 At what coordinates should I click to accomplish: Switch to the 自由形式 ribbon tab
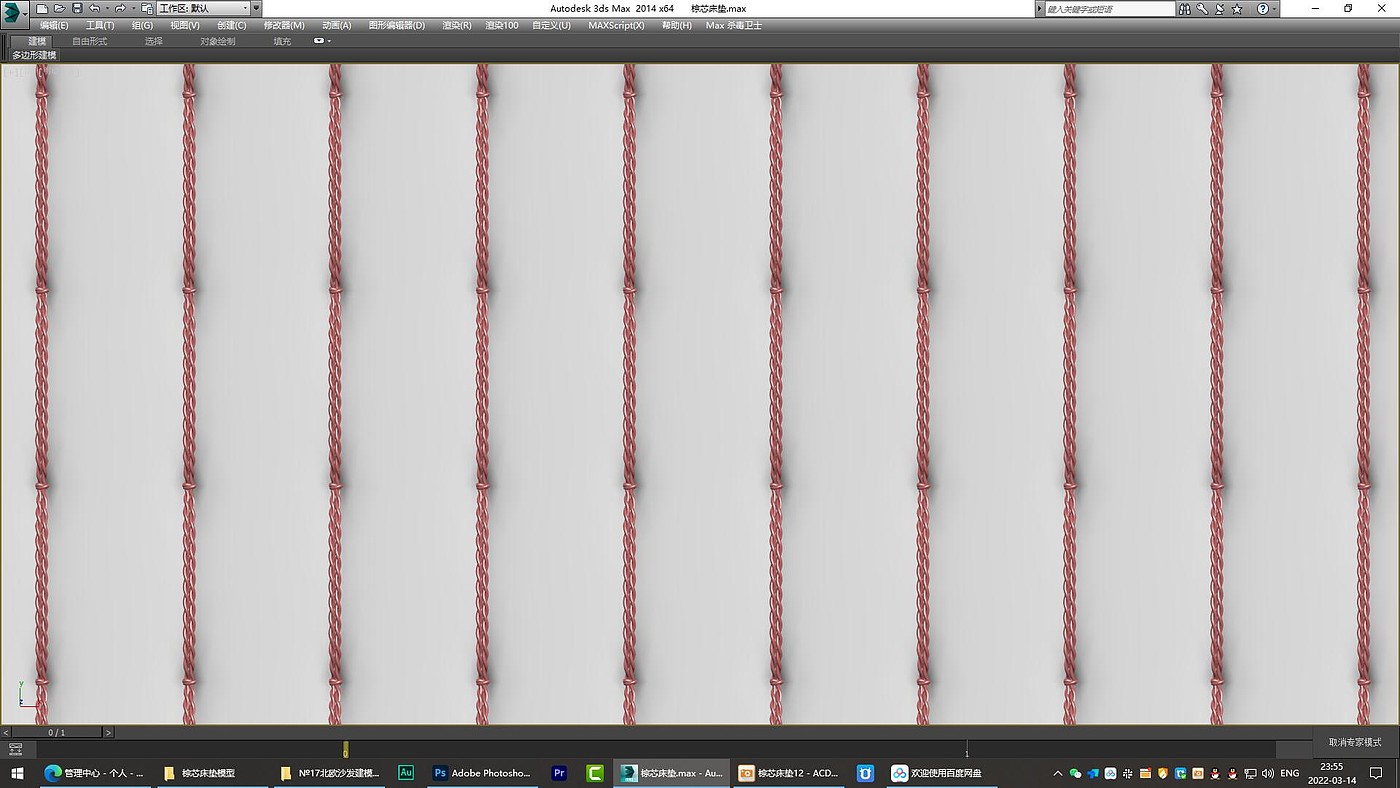click(90, 41)
